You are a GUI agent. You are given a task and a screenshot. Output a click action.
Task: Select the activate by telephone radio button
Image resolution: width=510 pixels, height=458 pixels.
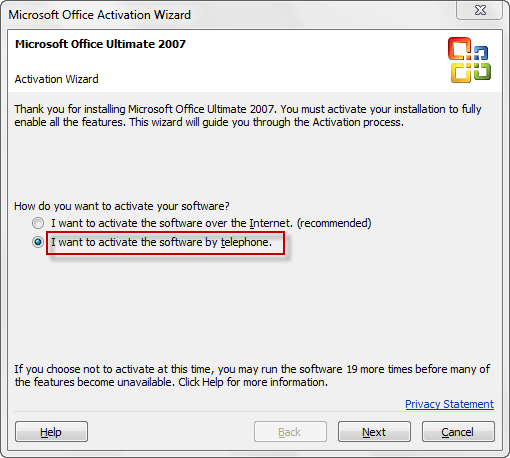[x=38, y=242]
